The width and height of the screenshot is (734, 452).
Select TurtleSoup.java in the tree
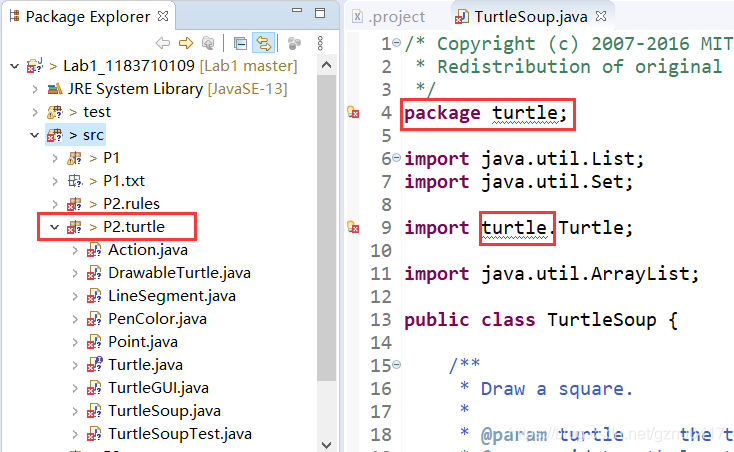click(x=154, y=410)
